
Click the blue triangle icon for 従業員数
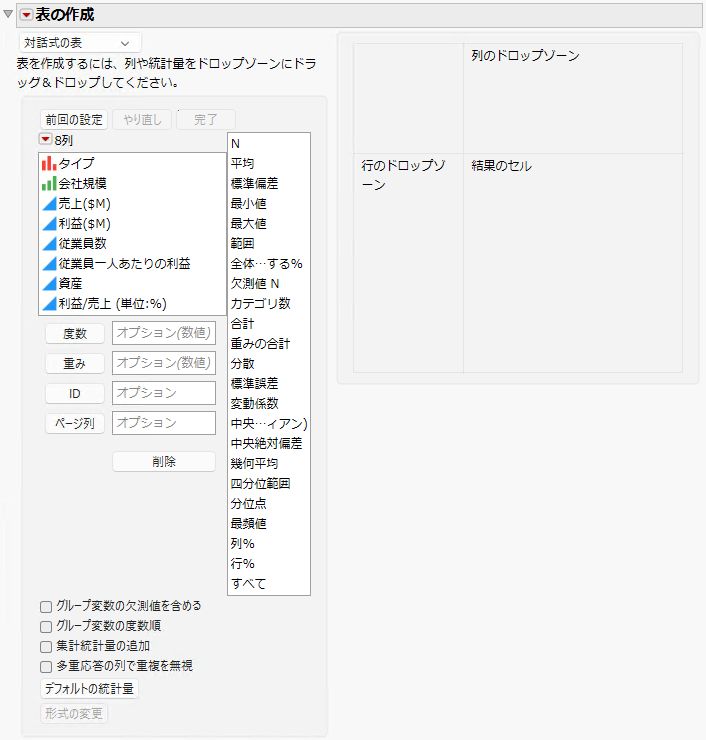tap(49, 244)
